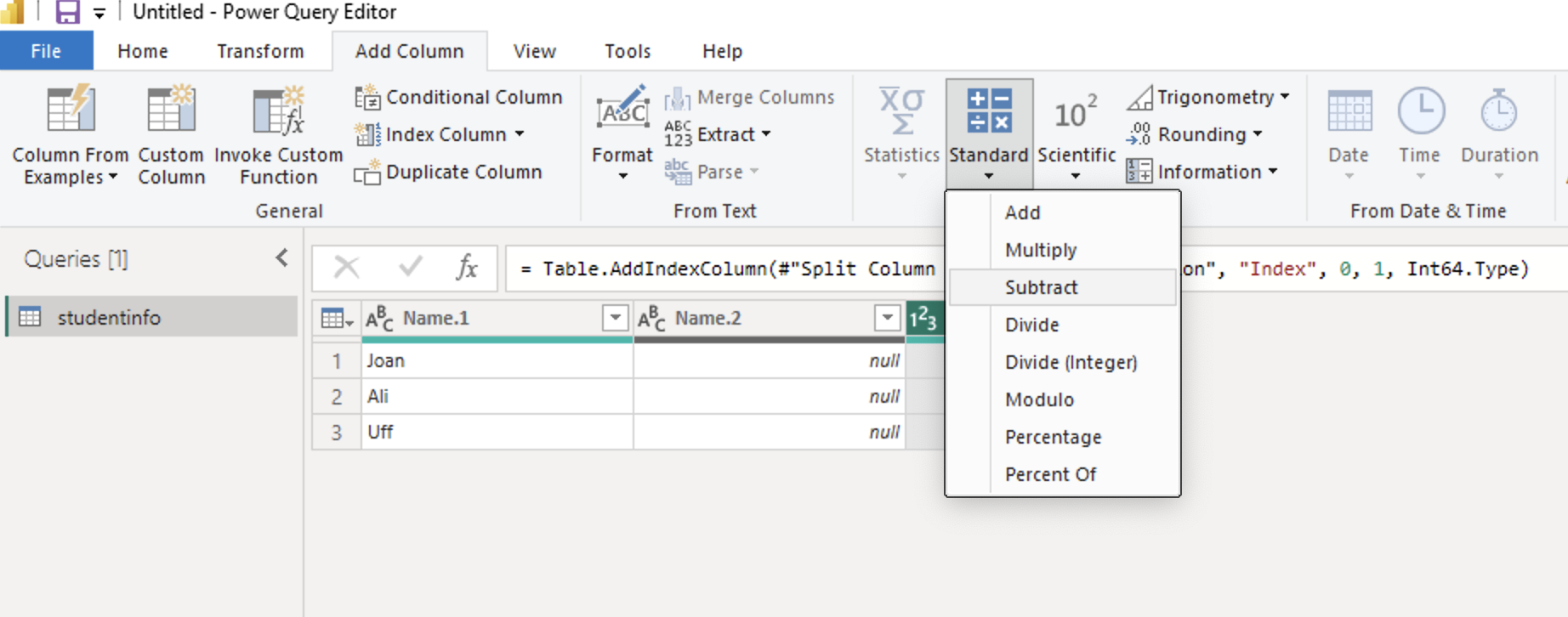Open the Parse dropdown

[712, 172]
